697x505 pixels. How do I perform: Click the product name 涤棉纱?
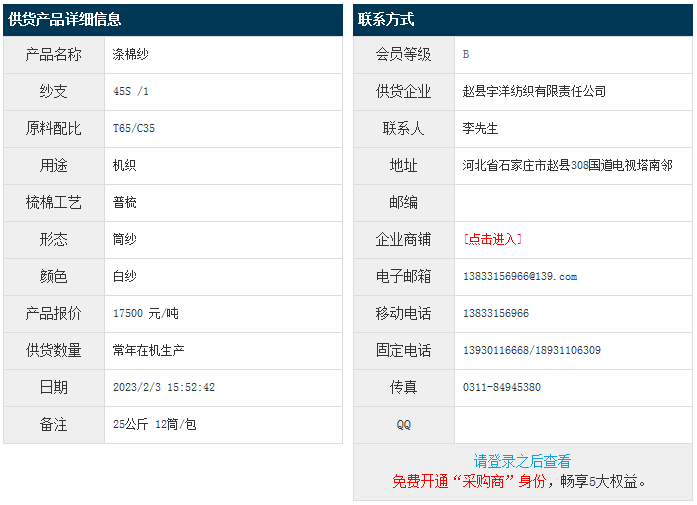point(131,54)
